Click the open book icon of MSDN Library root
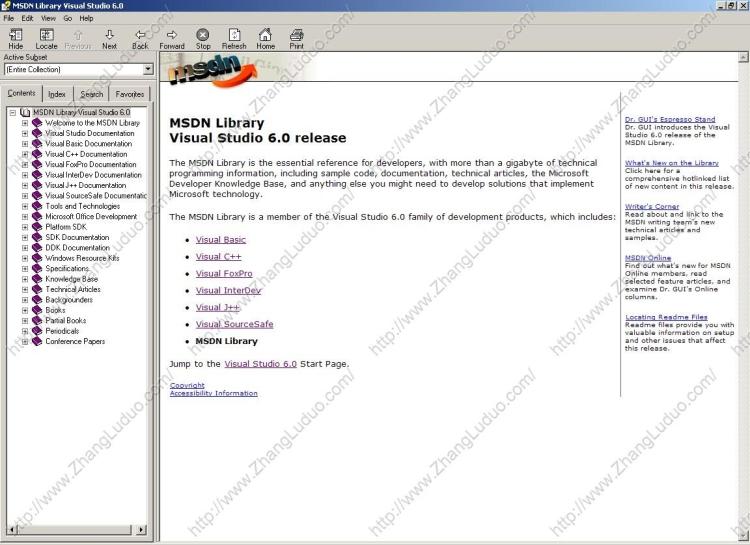750x545 pixels. 25,112
